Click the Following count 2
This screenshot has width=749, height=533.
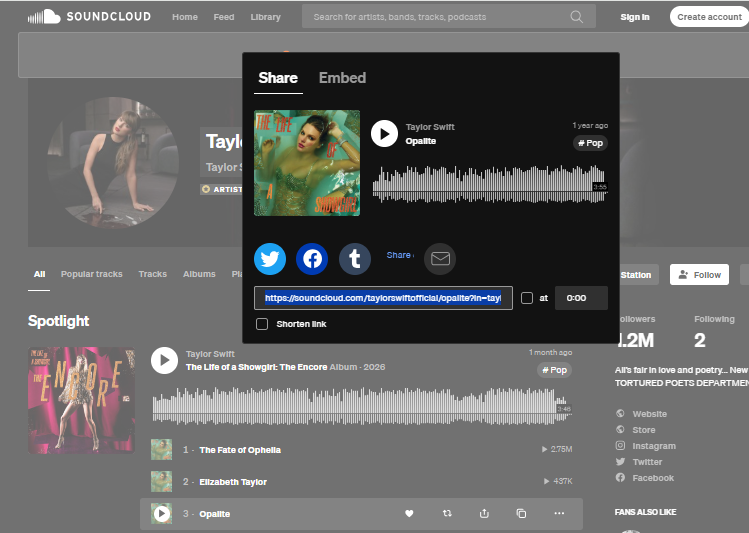[700, 340]
